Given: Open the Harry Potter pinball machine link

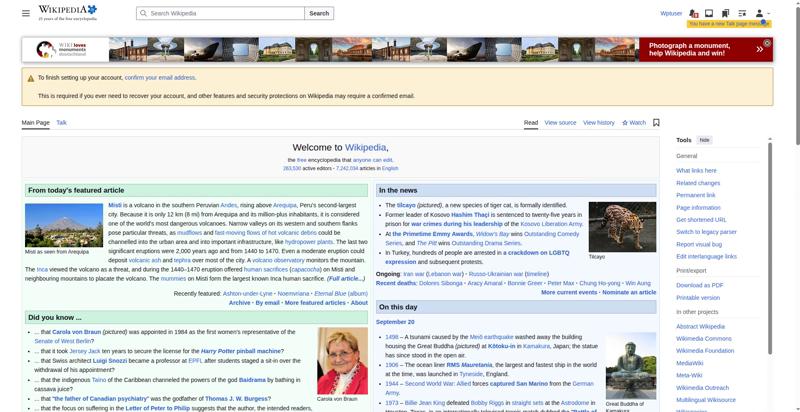Looking at the screenshot, I should click(x=240, y=351).
